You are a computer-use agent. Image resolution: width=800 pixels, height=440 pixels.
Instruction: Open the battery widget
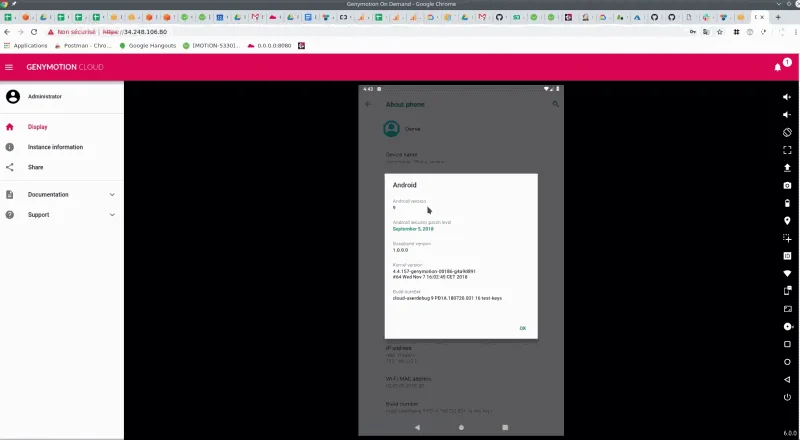coord(787,203)
